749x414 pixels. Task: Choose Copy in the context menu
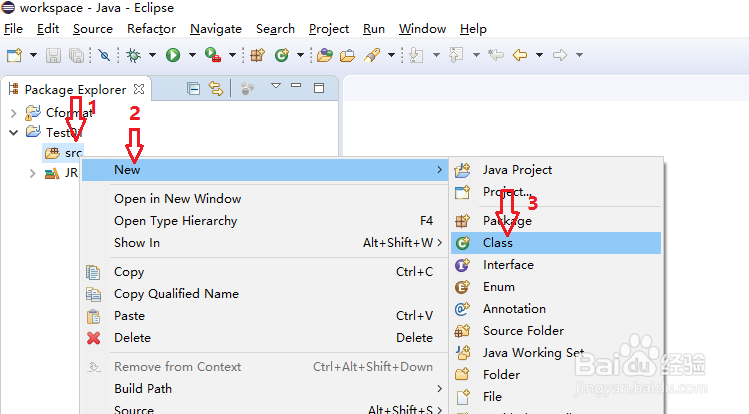tap(265, 272)
